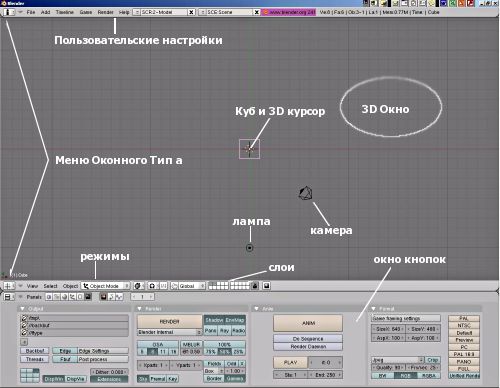
Task: Toggle the Ray tracing button
Action: (x=225, y=331)
